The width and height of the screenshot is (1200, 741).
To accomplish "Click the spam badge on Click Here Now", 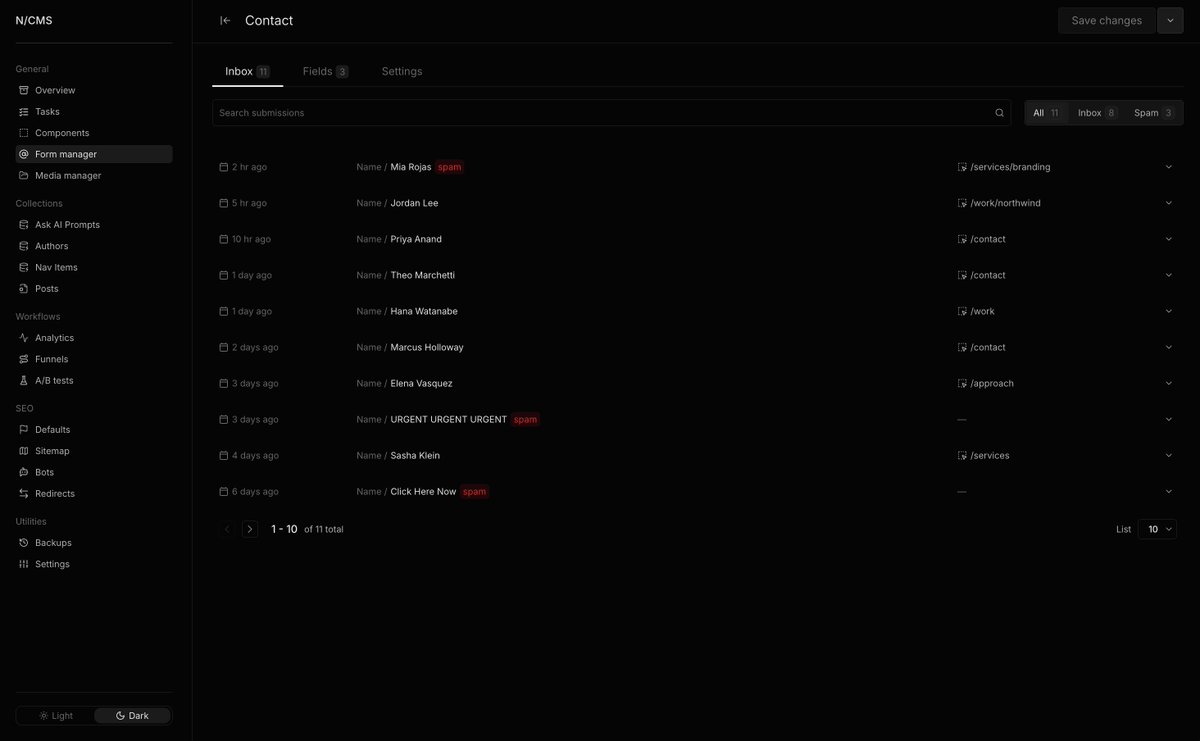I will [474, 491].
